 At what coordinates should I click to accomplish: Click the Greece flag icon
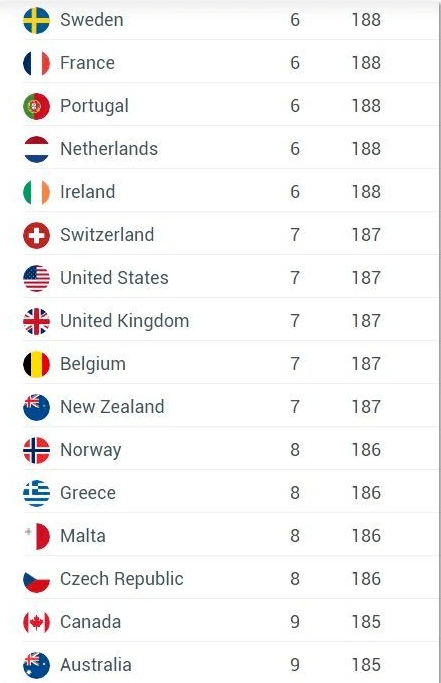36,493
